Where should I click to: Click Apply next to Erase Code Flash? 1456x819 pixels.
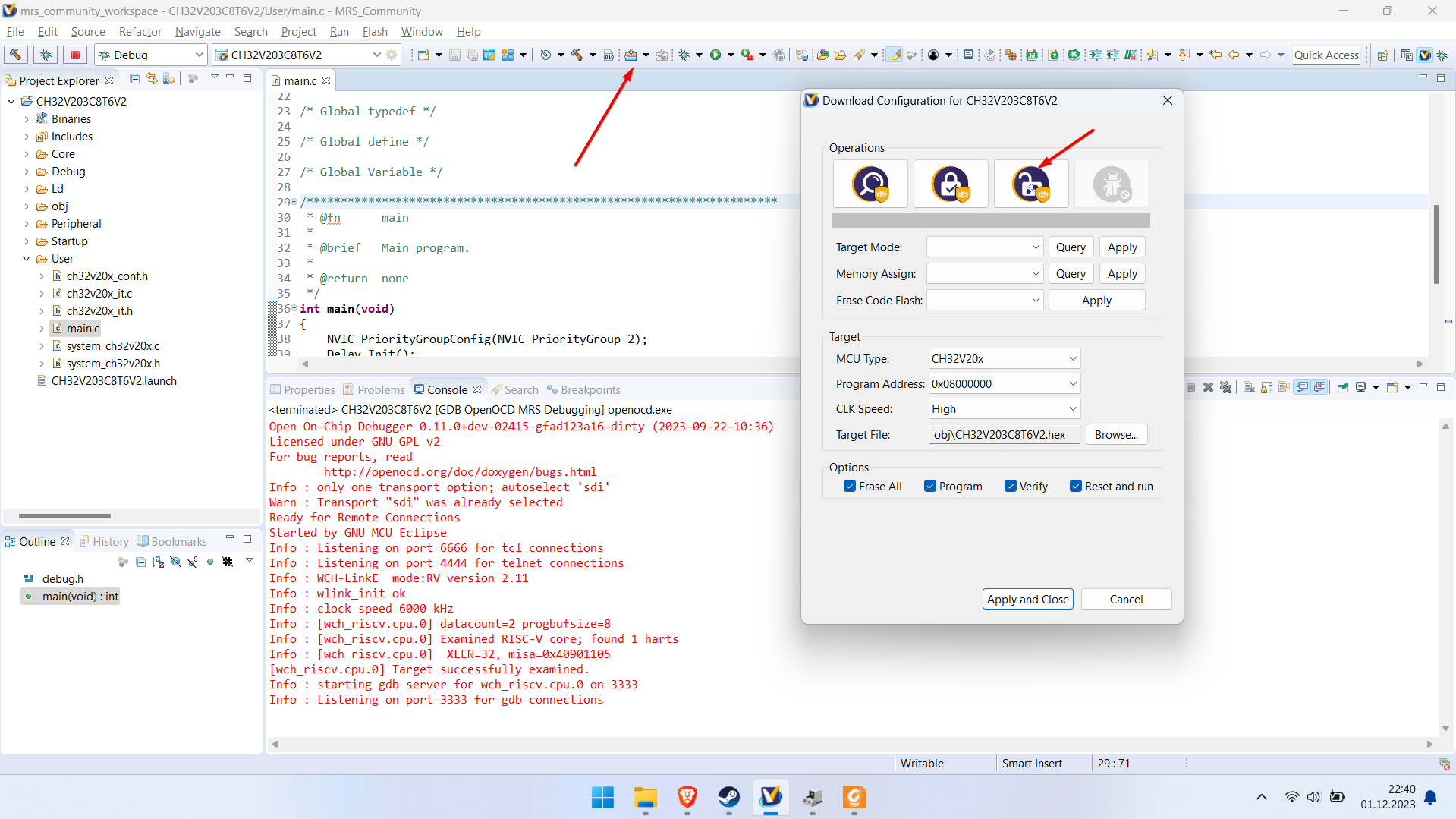click(1096, 300)
